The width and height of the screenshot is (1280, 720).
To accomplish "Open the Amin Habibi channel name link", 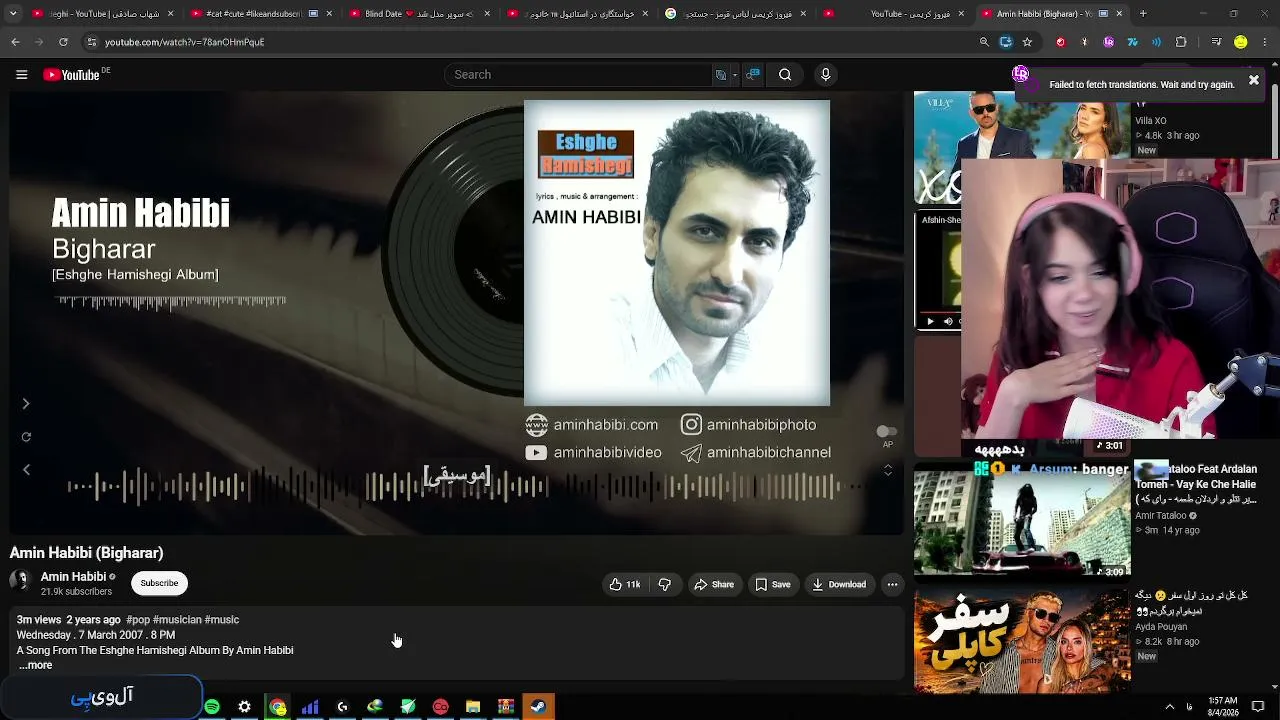I will coord(73,577).
